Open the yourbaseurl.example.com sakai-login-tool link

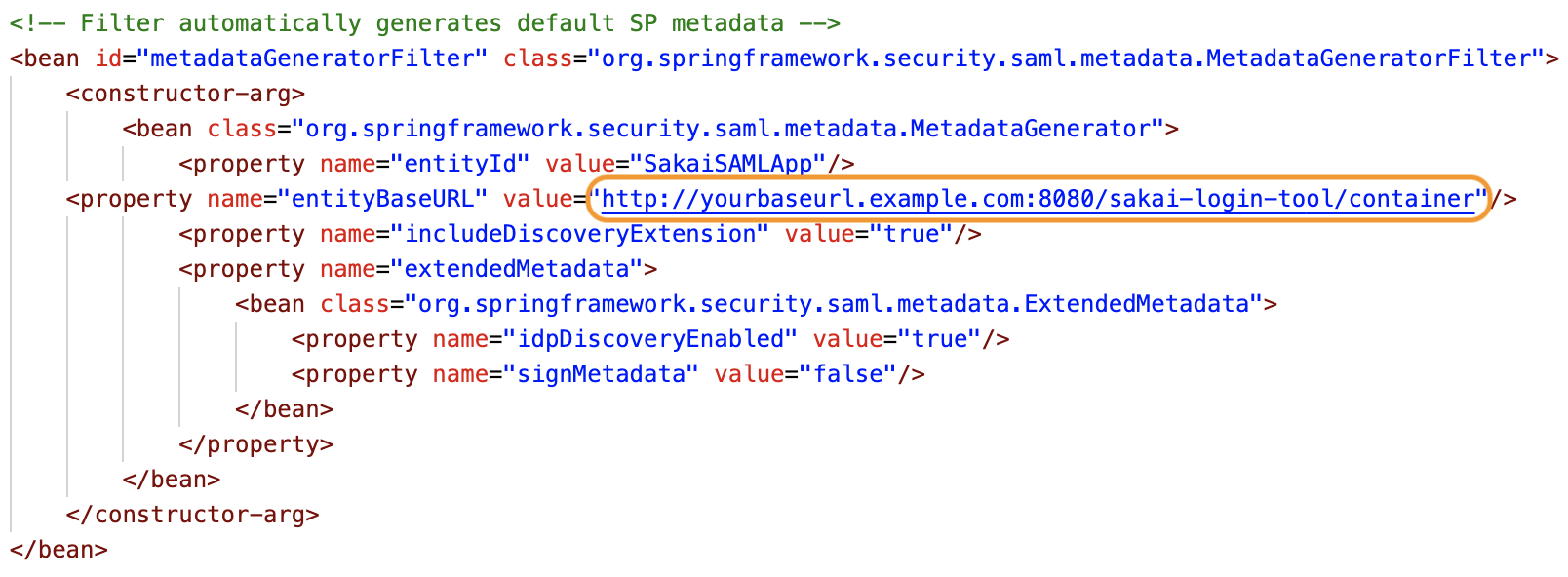click(x=1038, y=199)
